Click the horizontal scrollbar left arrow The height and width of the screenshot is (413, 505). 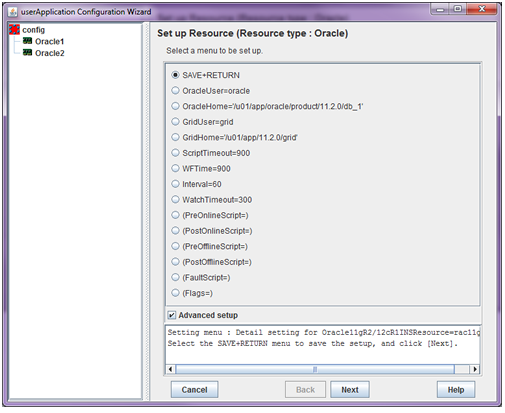pos(170,369)
